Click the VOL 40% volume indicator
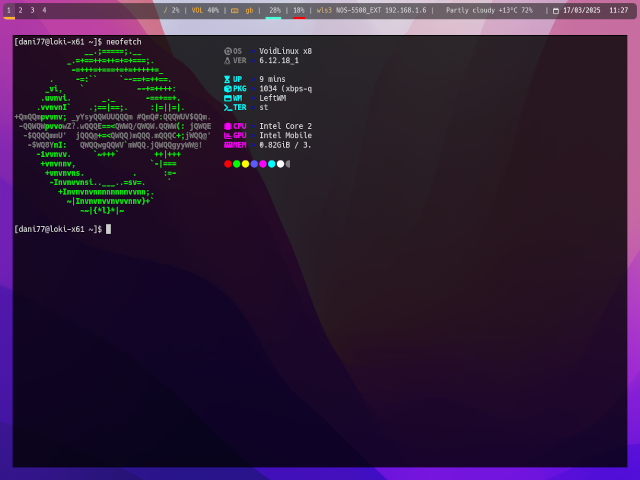Image resolution: width=640 pixels, height=480 pixels. [205, 10]
